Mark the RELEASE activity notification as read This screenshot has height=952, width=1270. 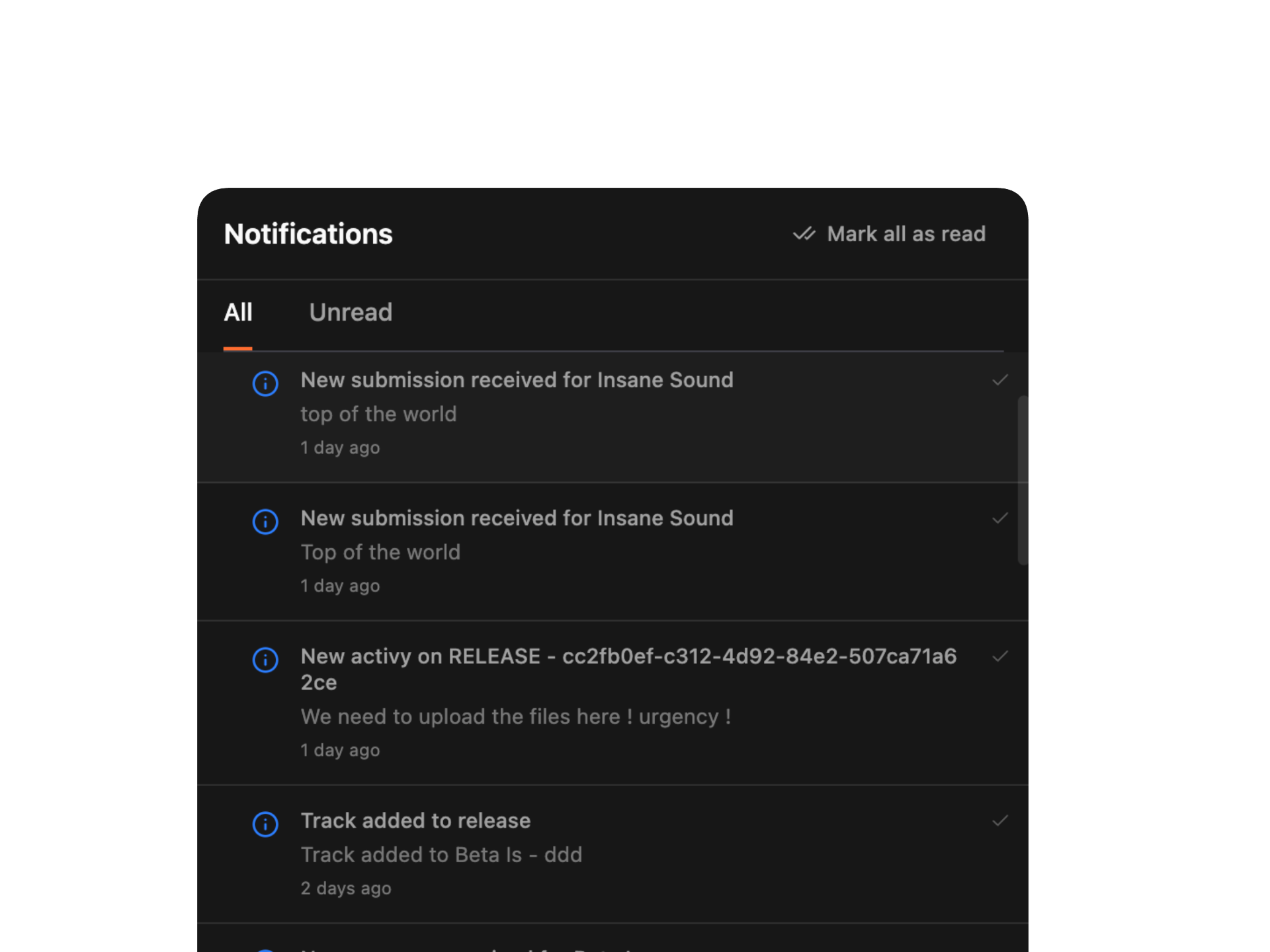point(999,656)
